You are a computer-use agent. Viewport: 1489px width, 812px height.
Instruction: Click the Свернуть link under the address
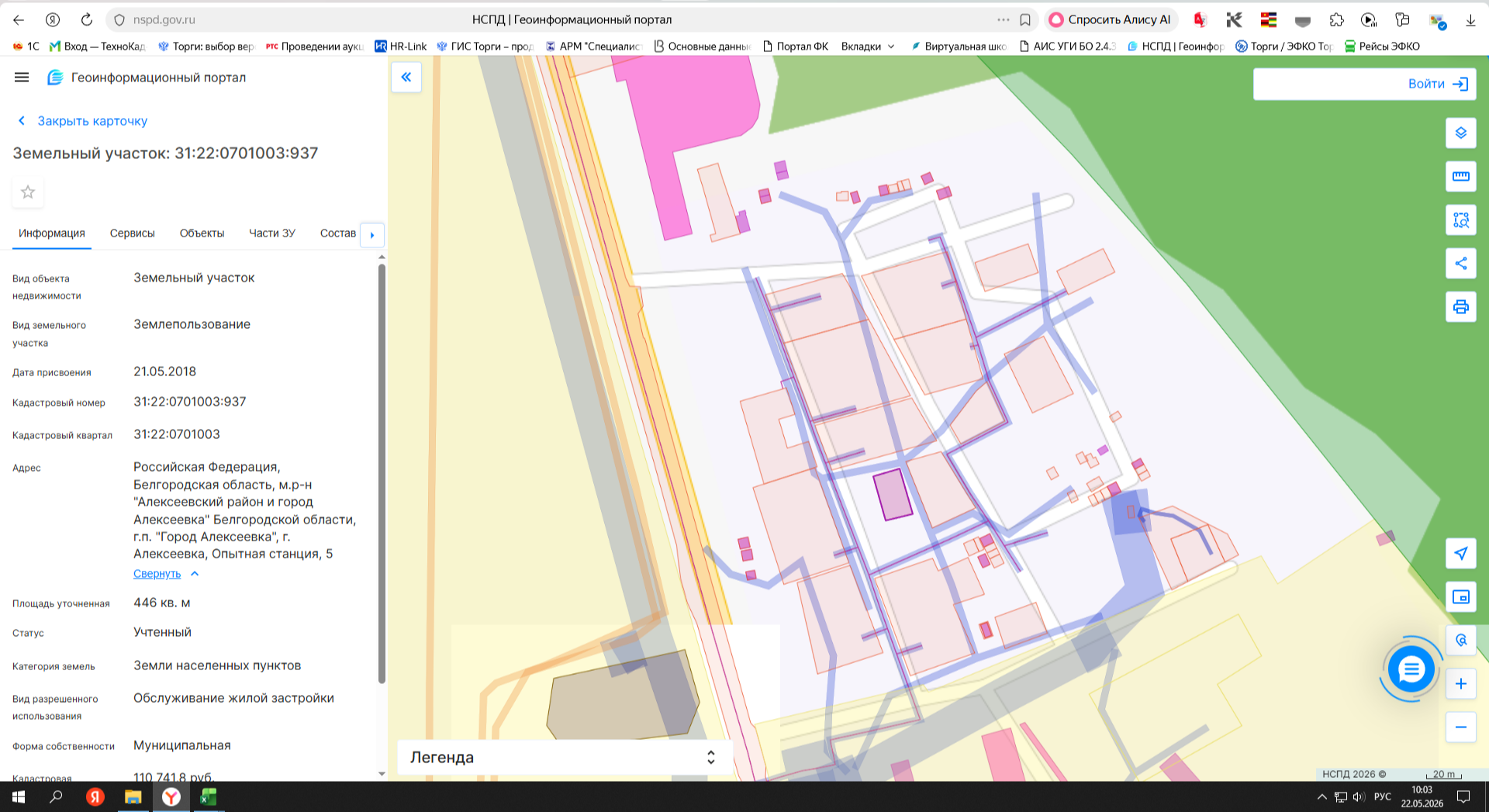(x=157, y=574)
